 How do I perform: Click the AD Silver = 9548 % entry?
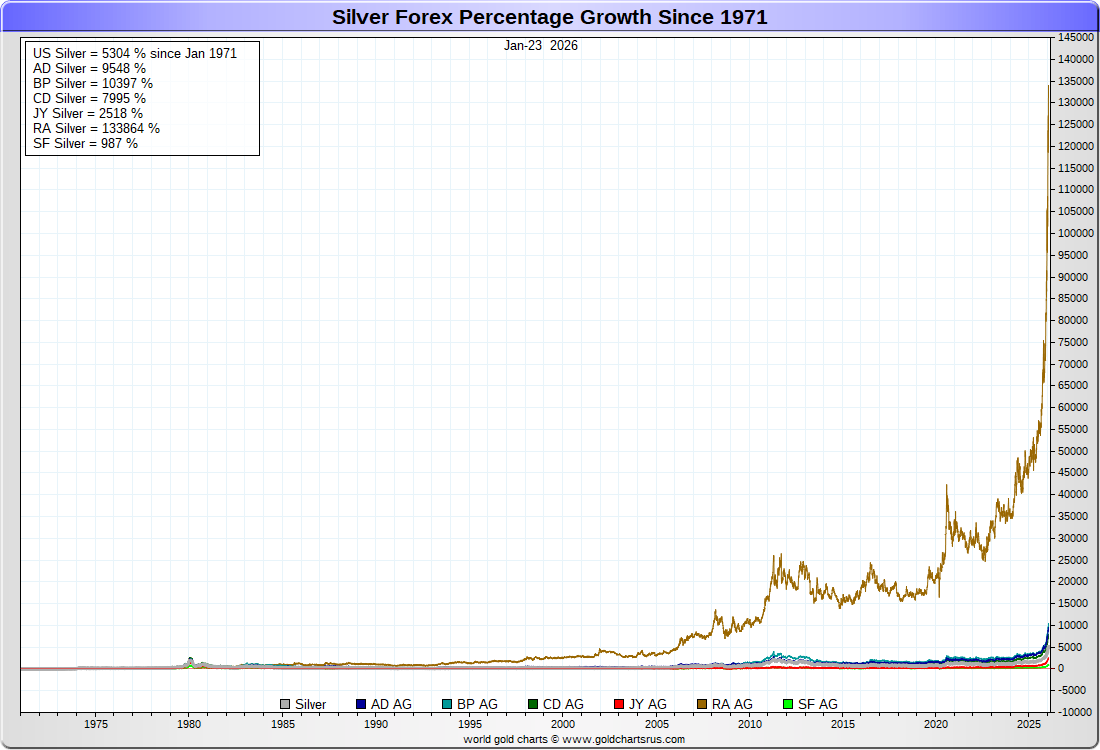coord(89,68)
